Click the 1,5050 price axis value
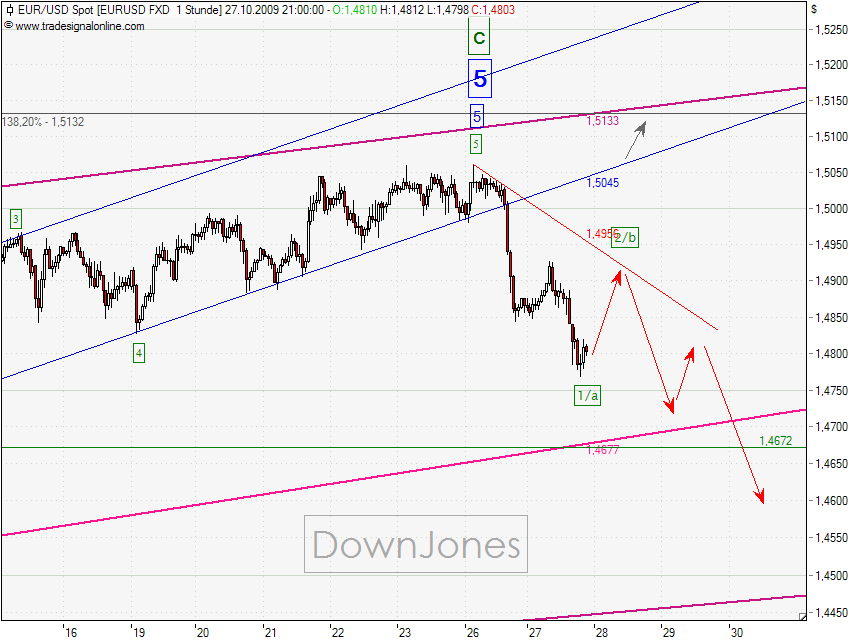 tap(831, 173)
